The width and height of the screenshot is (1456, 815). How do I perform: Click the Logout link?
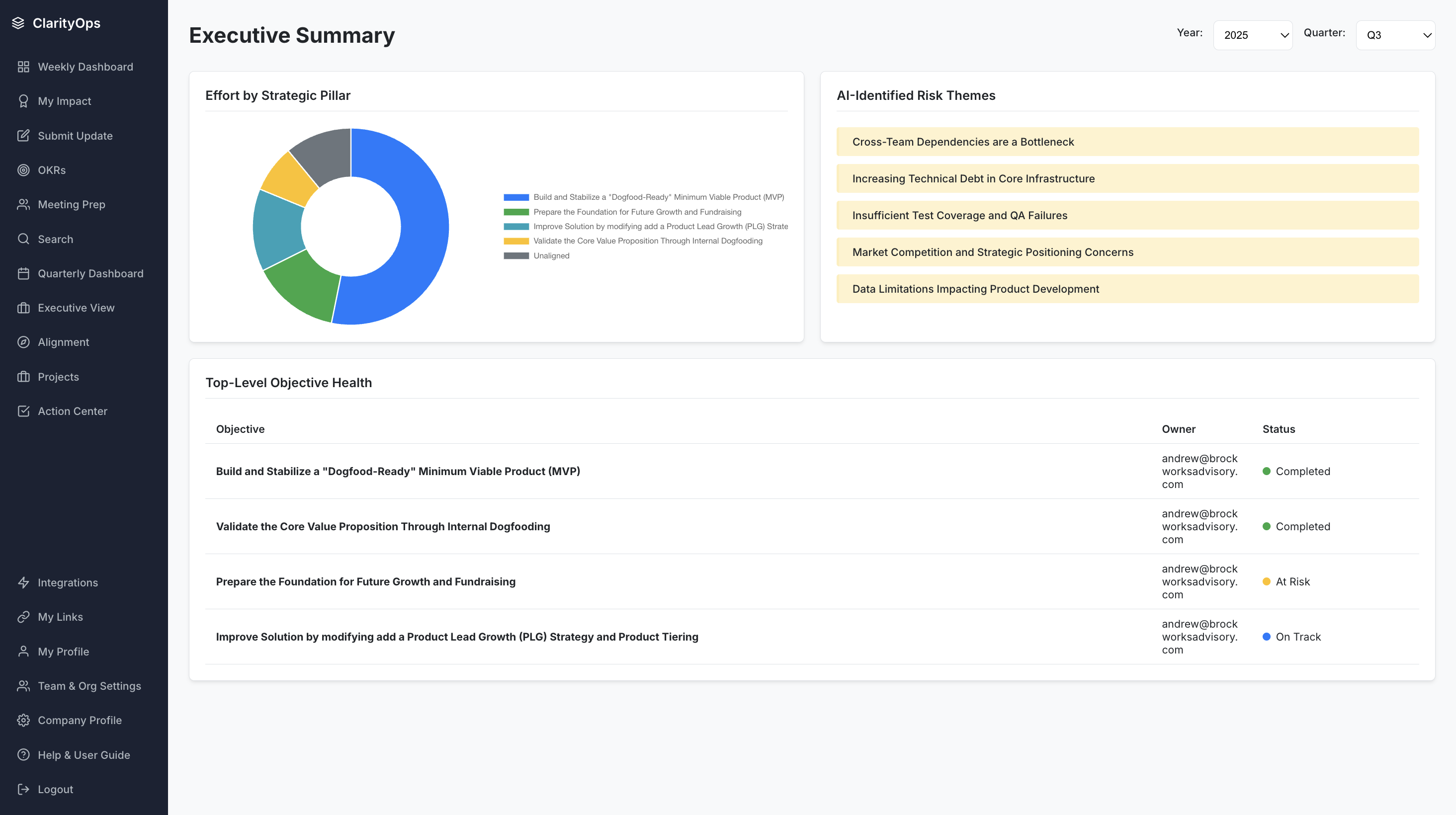click(55, 789)
